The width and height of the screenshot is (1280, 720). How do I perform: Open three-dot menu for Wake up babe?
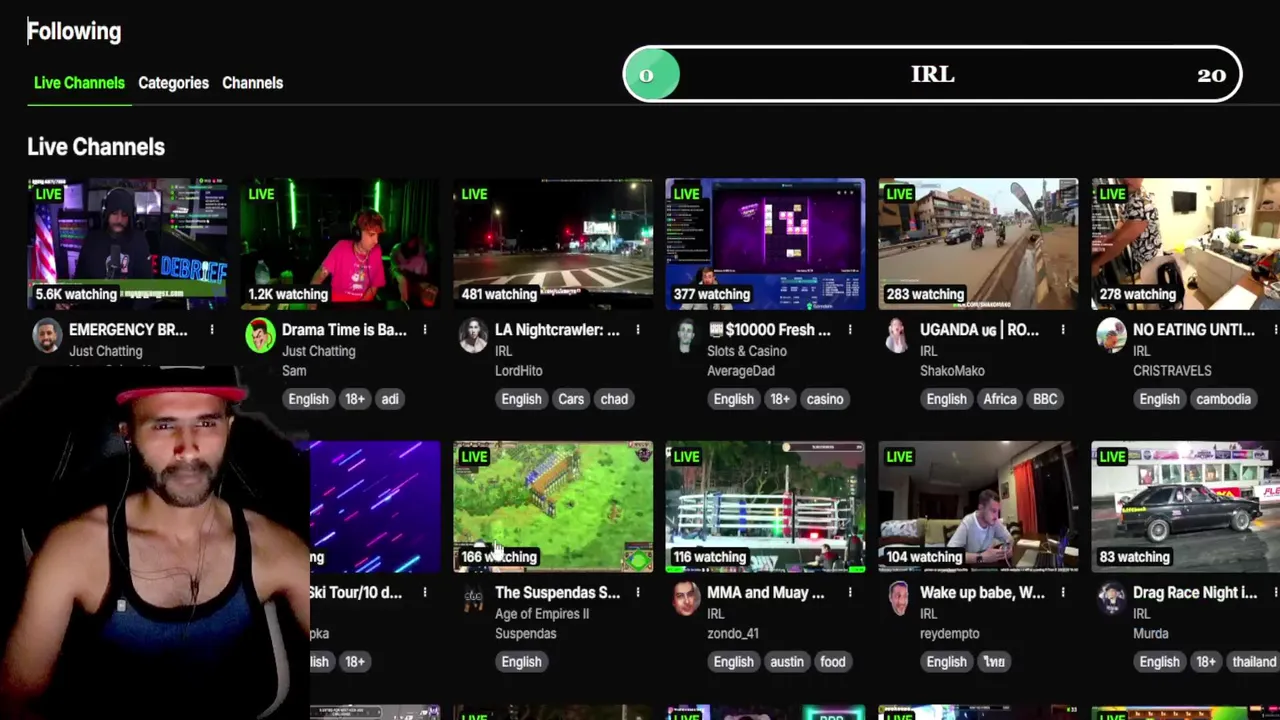coord(1063,593)
